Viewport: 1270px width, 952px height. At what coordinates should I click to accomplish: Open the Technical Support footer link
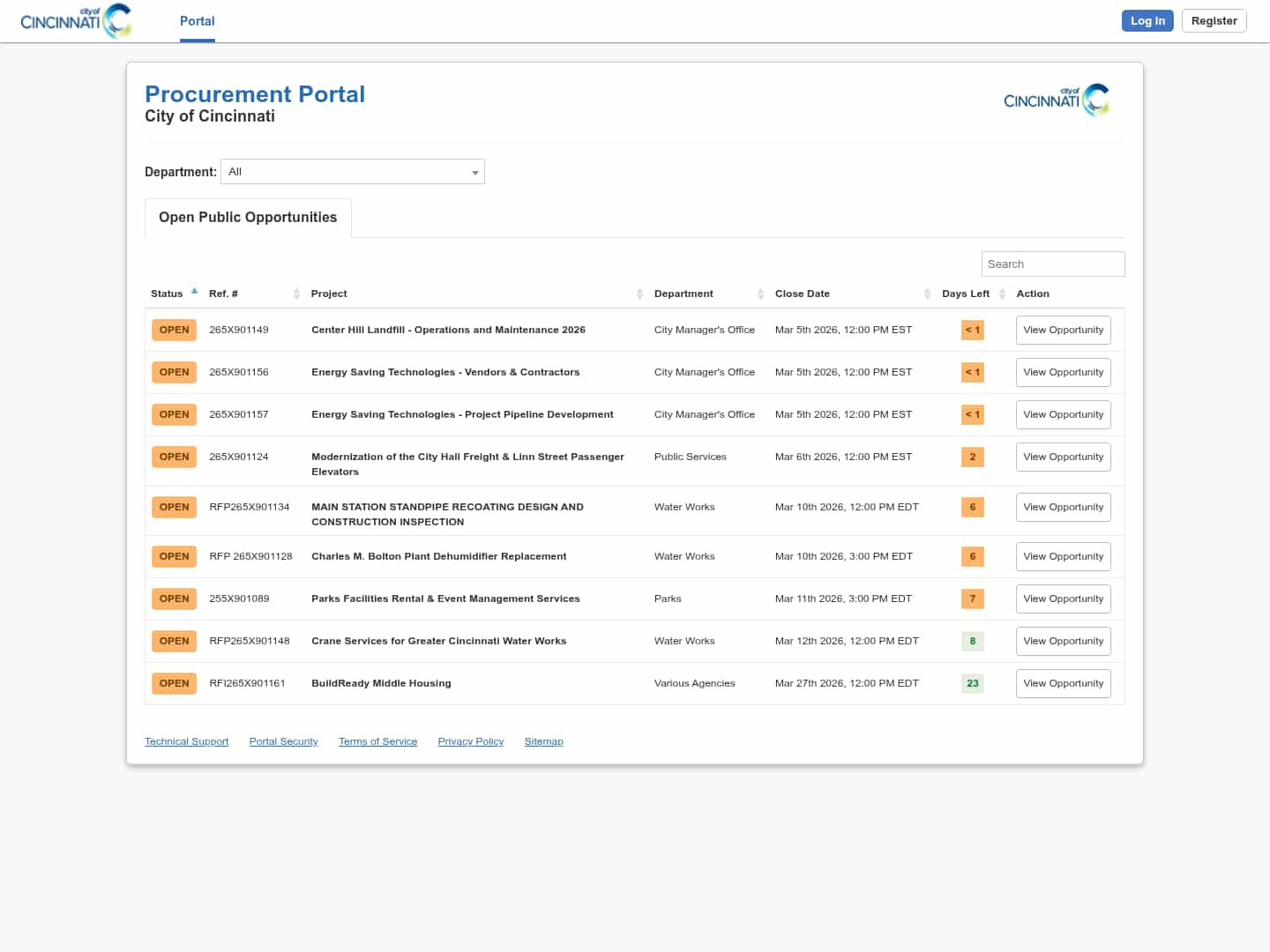point(186,741)
